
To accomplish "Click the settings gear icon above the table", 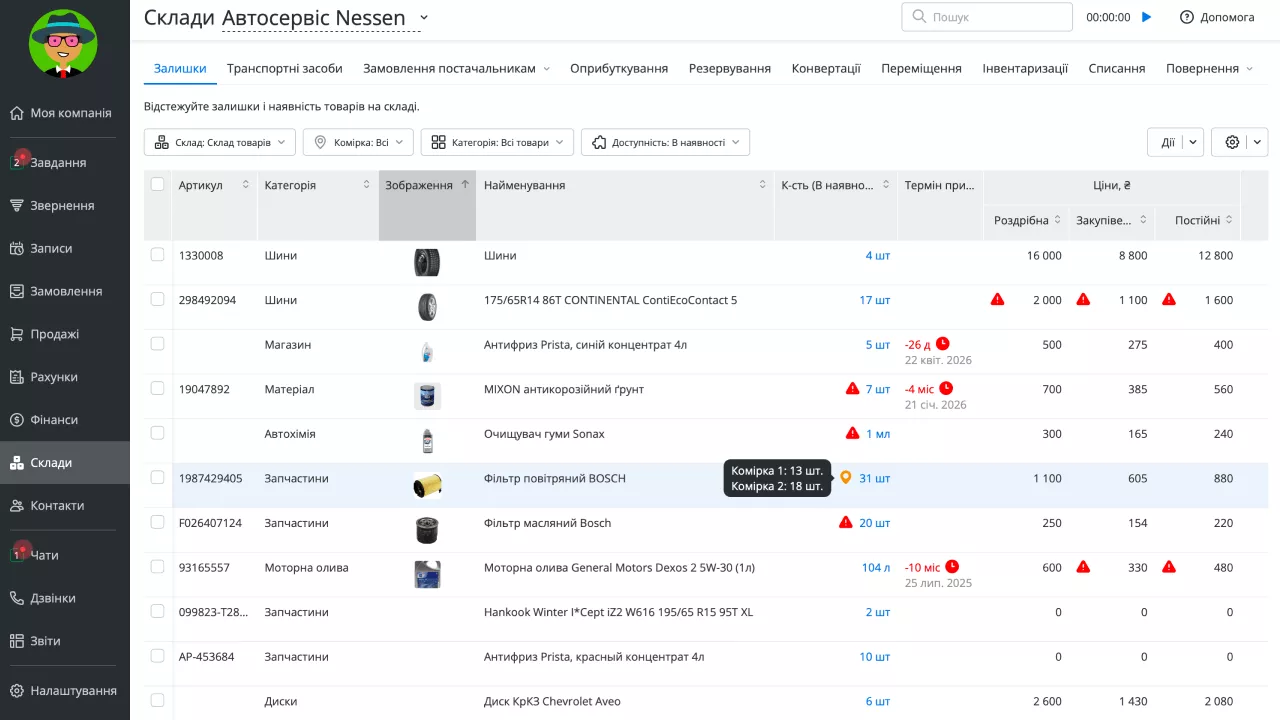I will [1232, 142].
